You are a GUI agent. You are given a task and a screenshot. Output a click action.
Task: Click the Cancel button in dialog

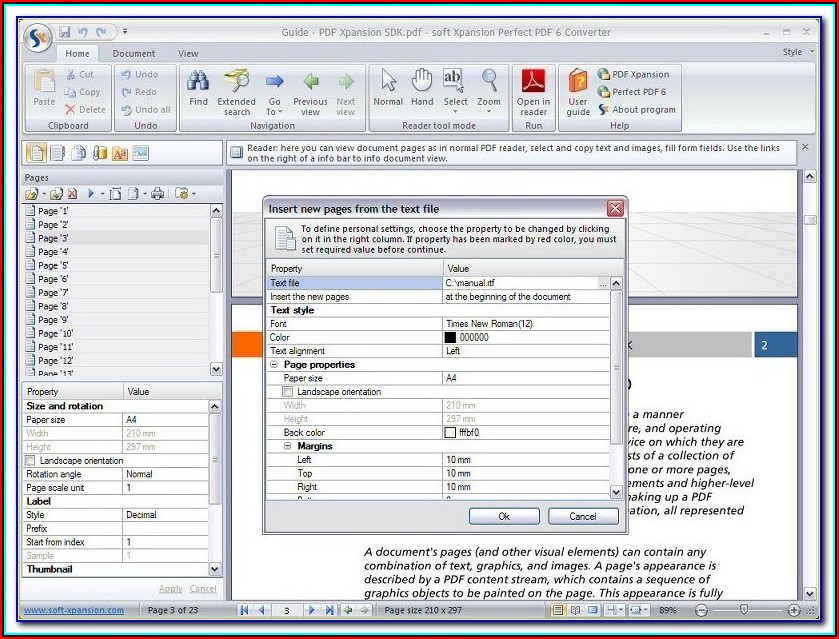click(x=583, y=516)
